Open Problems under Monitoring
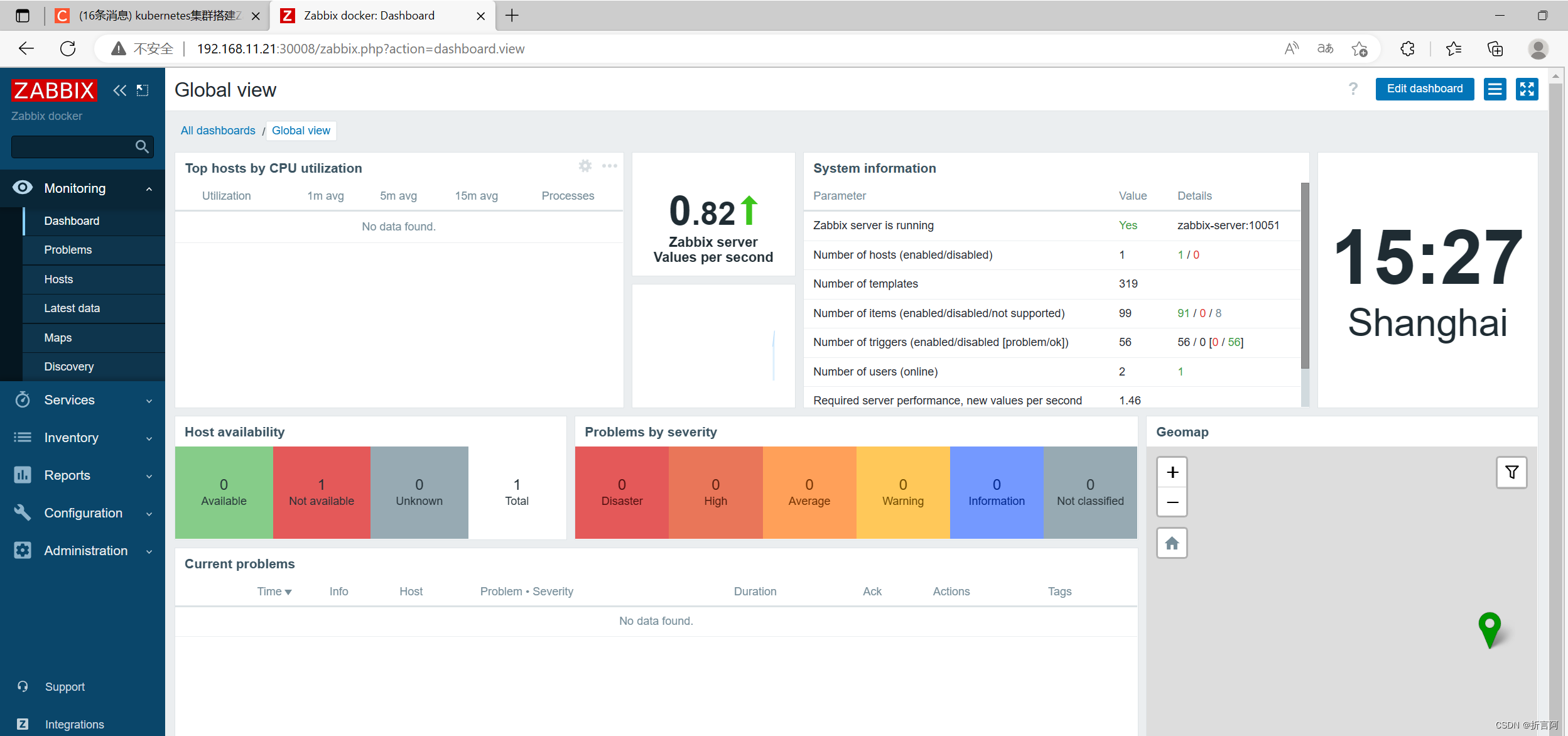1568x736 pixels. pyautogui.click(x=94, y=250)
